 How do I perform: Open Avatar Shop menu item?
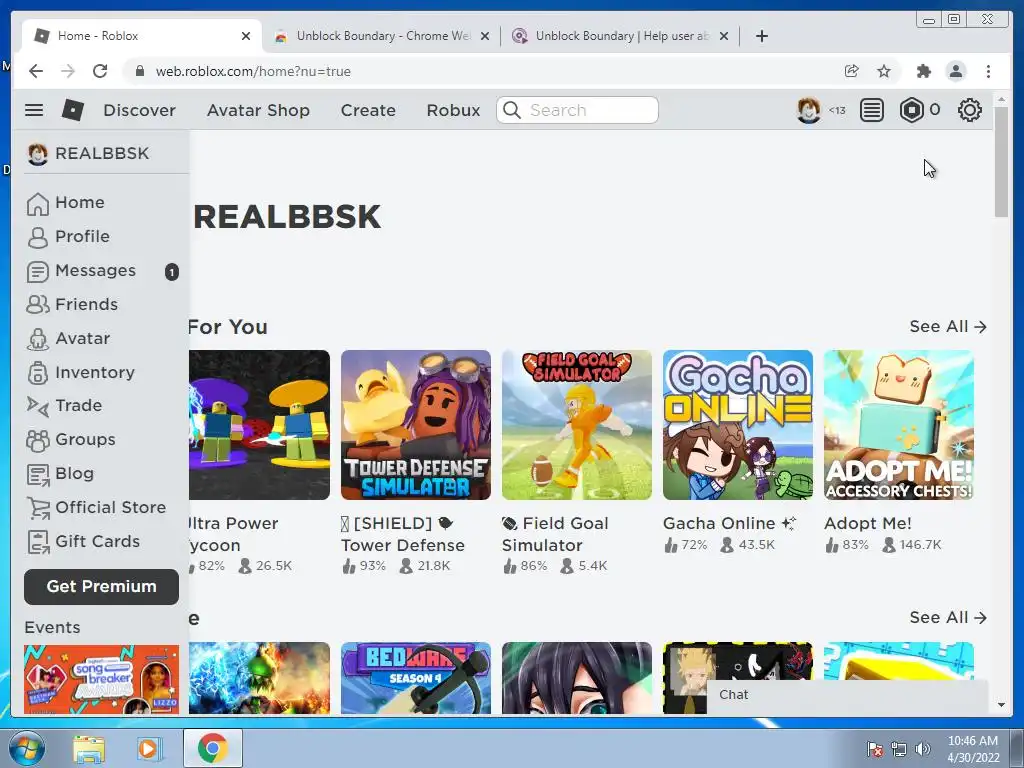coord(259,110)
